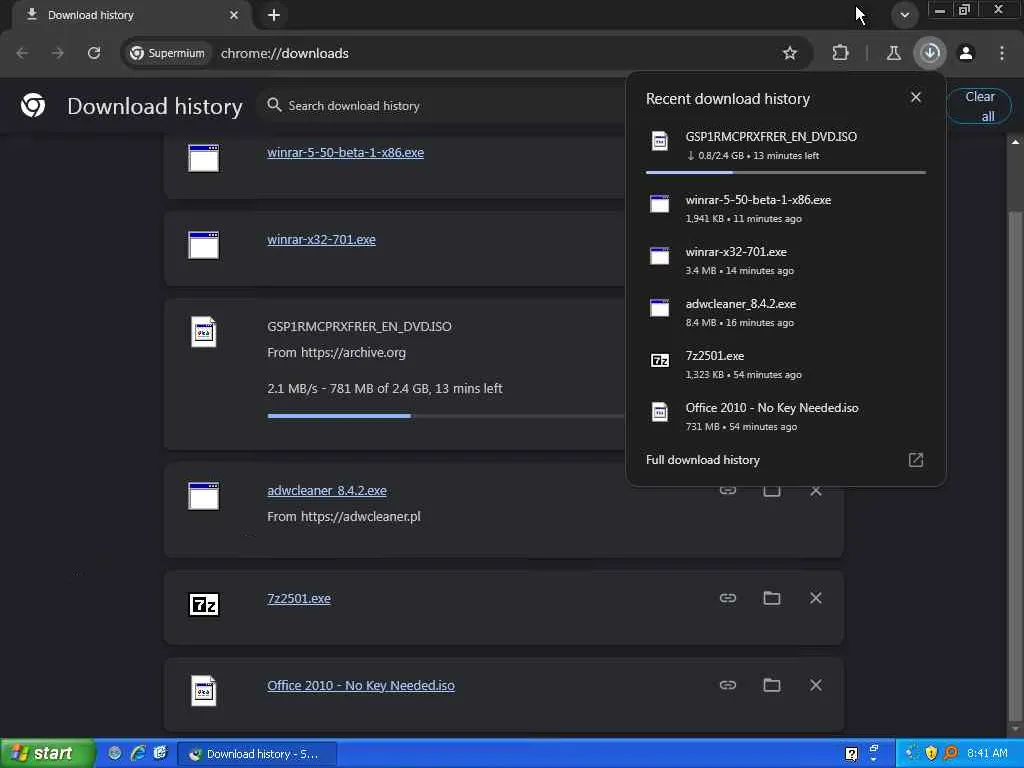Open the 7z2501.exe link in list
The height and width of the screenshot is (768, 1024).
[298, 598]
